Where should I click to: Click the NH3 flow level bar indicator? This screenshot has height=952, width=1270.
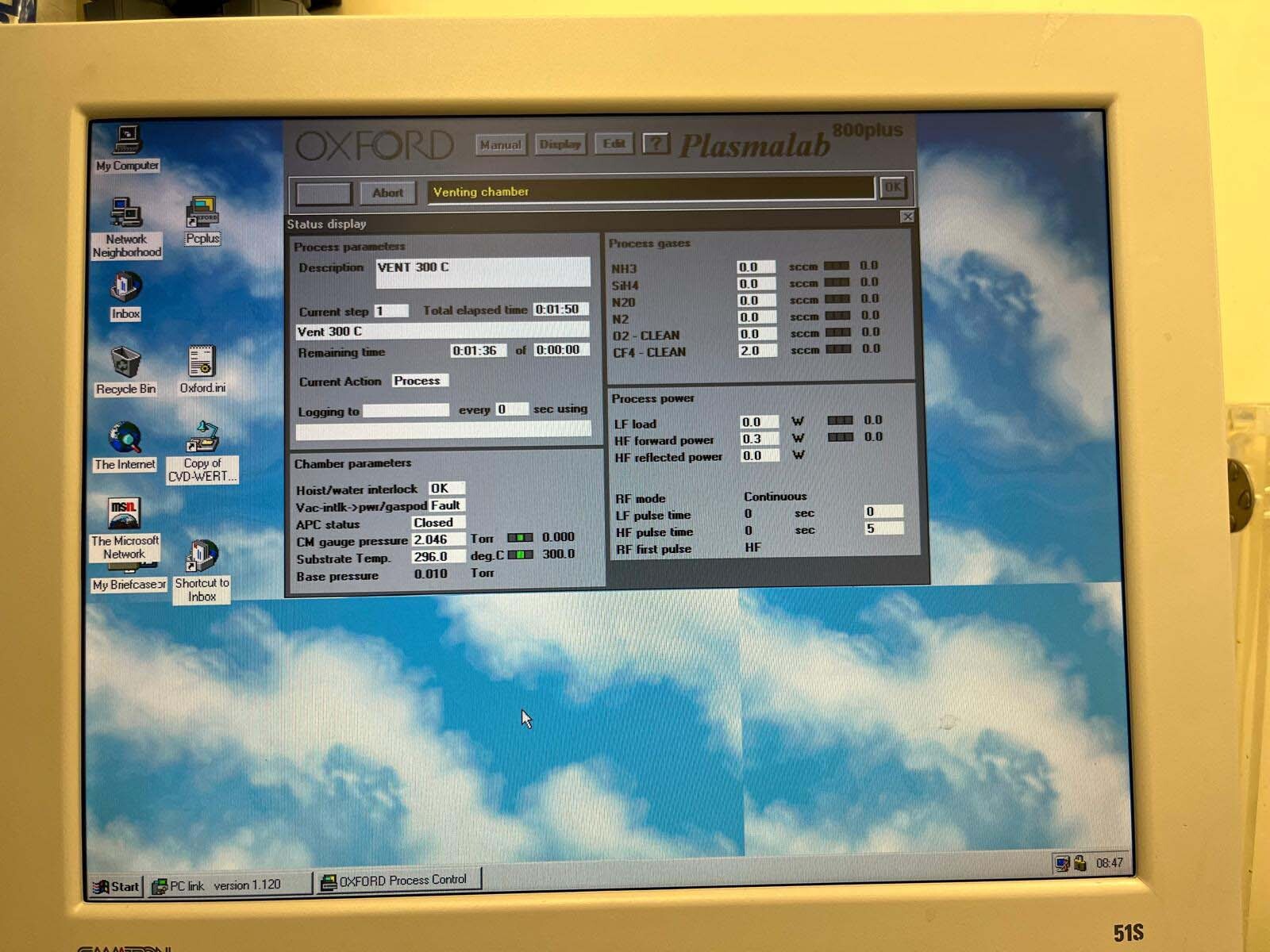(837, 266)
